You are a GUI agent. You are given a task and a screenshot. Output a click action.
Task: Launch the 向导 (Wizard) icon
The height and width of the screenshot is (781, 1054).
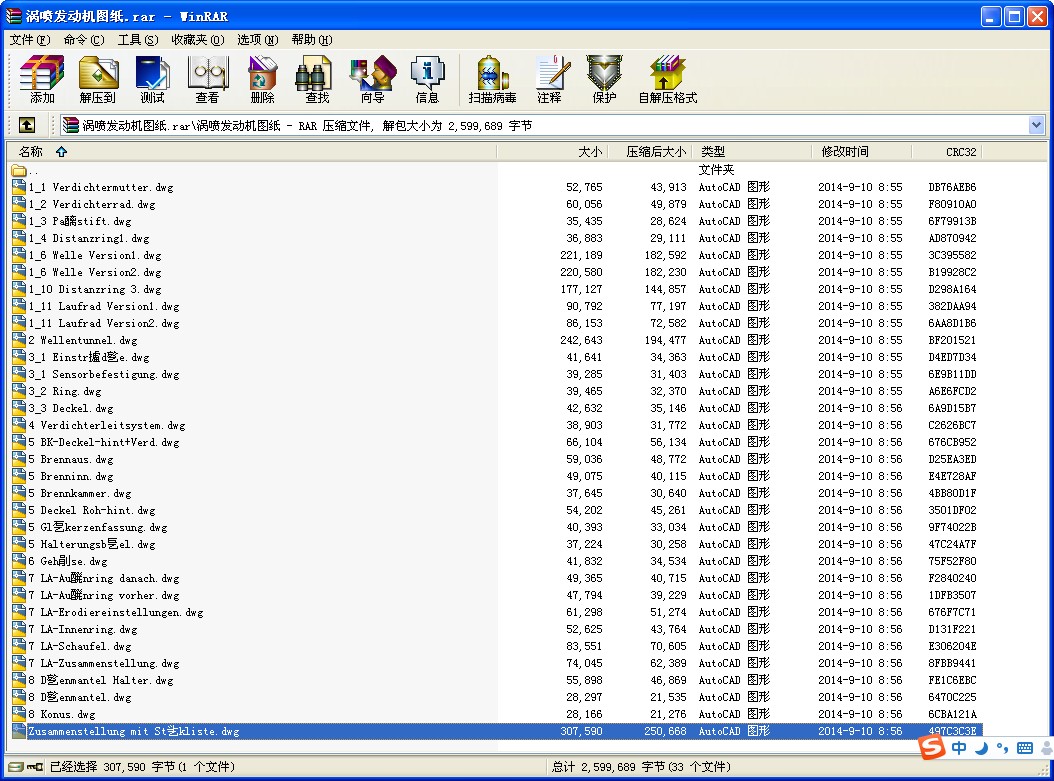pos(372,80)
